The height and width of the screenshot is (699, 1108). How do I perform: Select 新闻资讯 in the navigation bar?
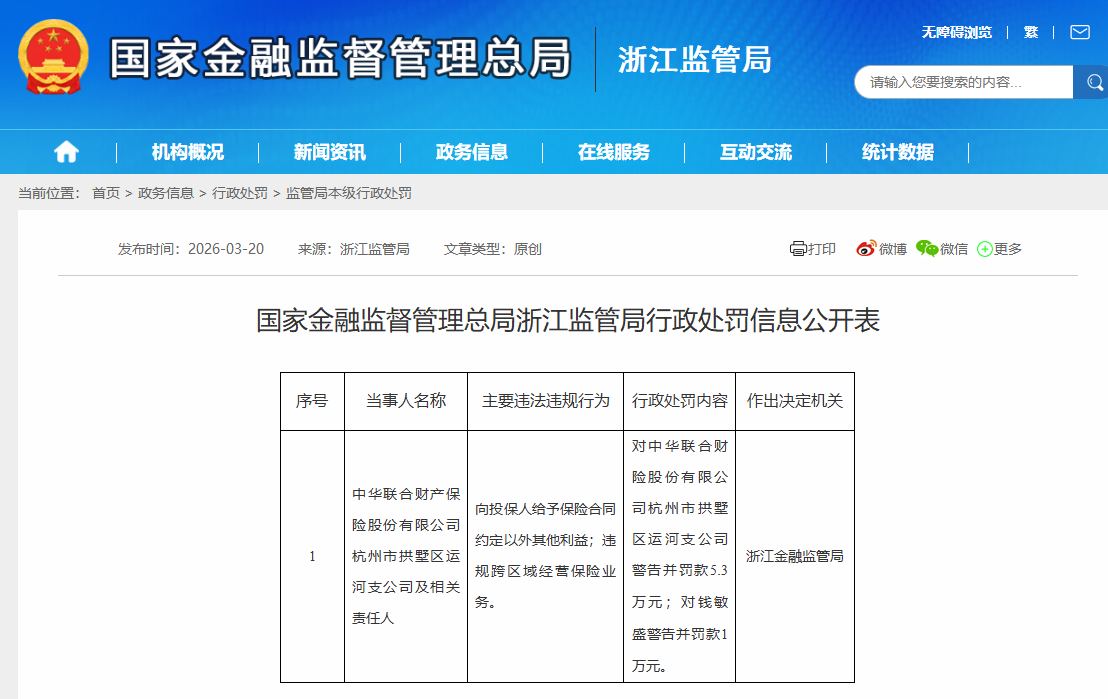330,152
